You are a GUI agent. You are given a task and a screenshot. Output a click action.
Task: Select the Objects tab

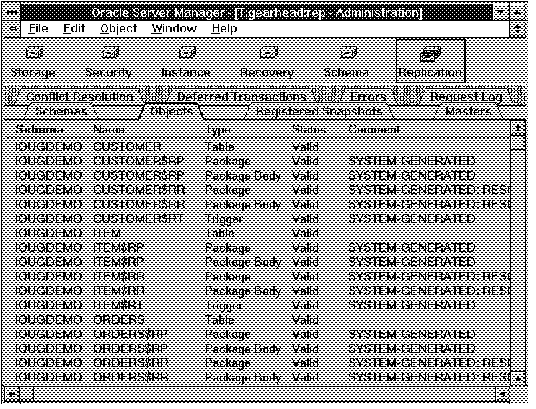tap(172, 111)
